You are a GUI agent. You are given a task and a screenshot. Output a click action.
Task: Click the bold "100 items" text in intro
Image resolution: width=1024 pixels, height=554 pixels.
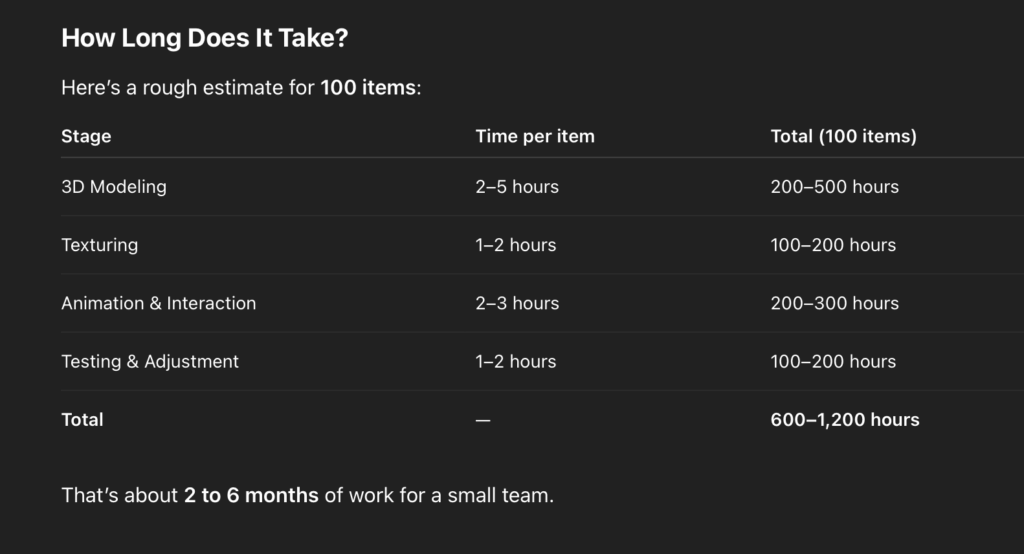click(368, 88)
